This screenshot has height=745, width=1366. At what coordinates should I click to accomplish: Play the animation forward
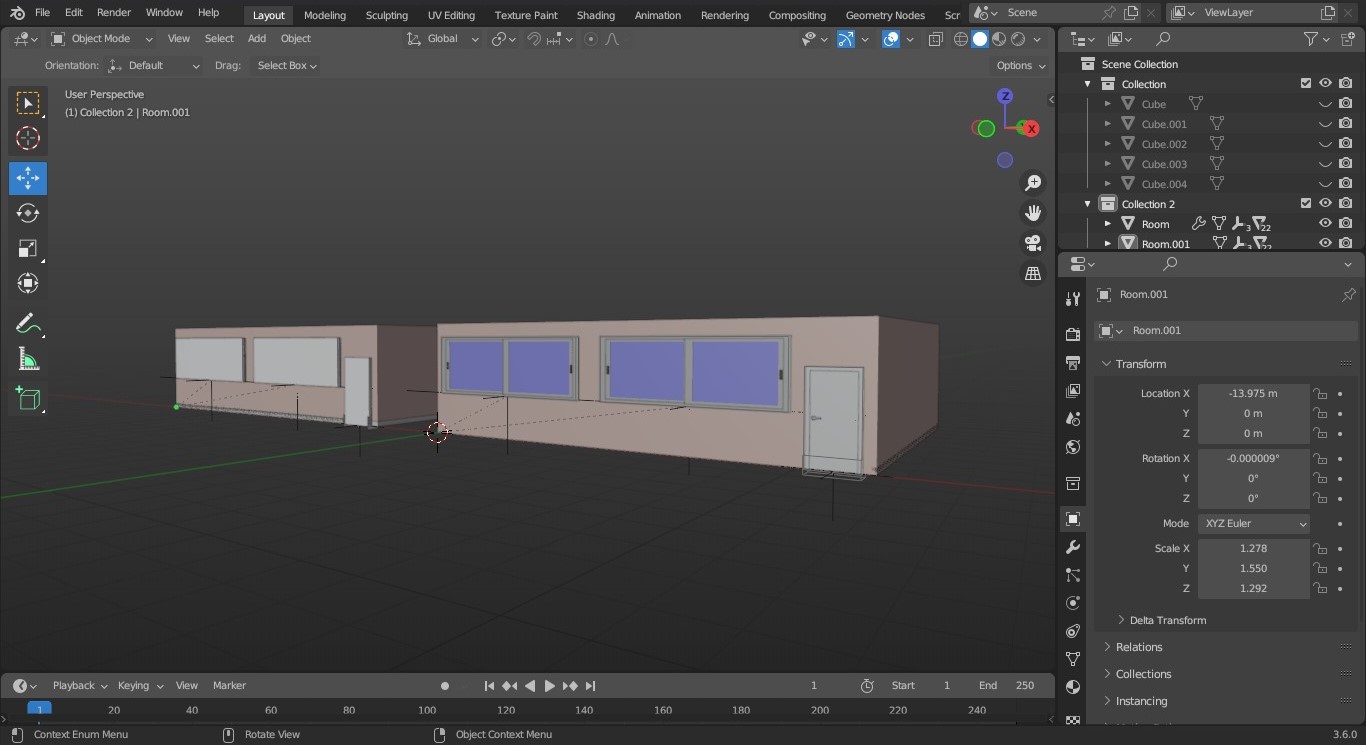coord(549,686)
